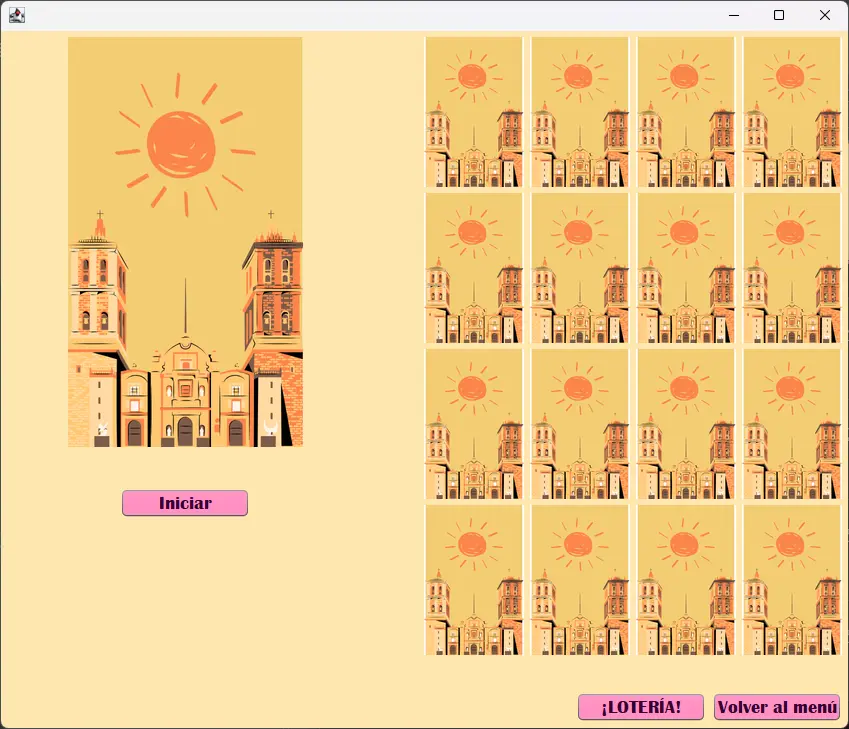Mark board card in bottom row, second column
Image resolution: width=849 pixels, height=729 pixels.
coord(580,580)
